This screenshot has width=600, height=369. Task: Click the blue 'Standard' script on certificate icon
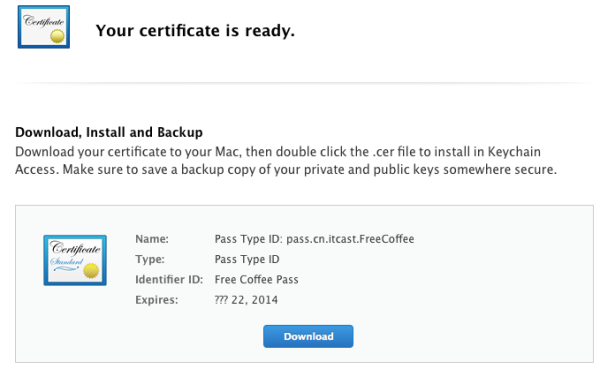click(67, 262)
